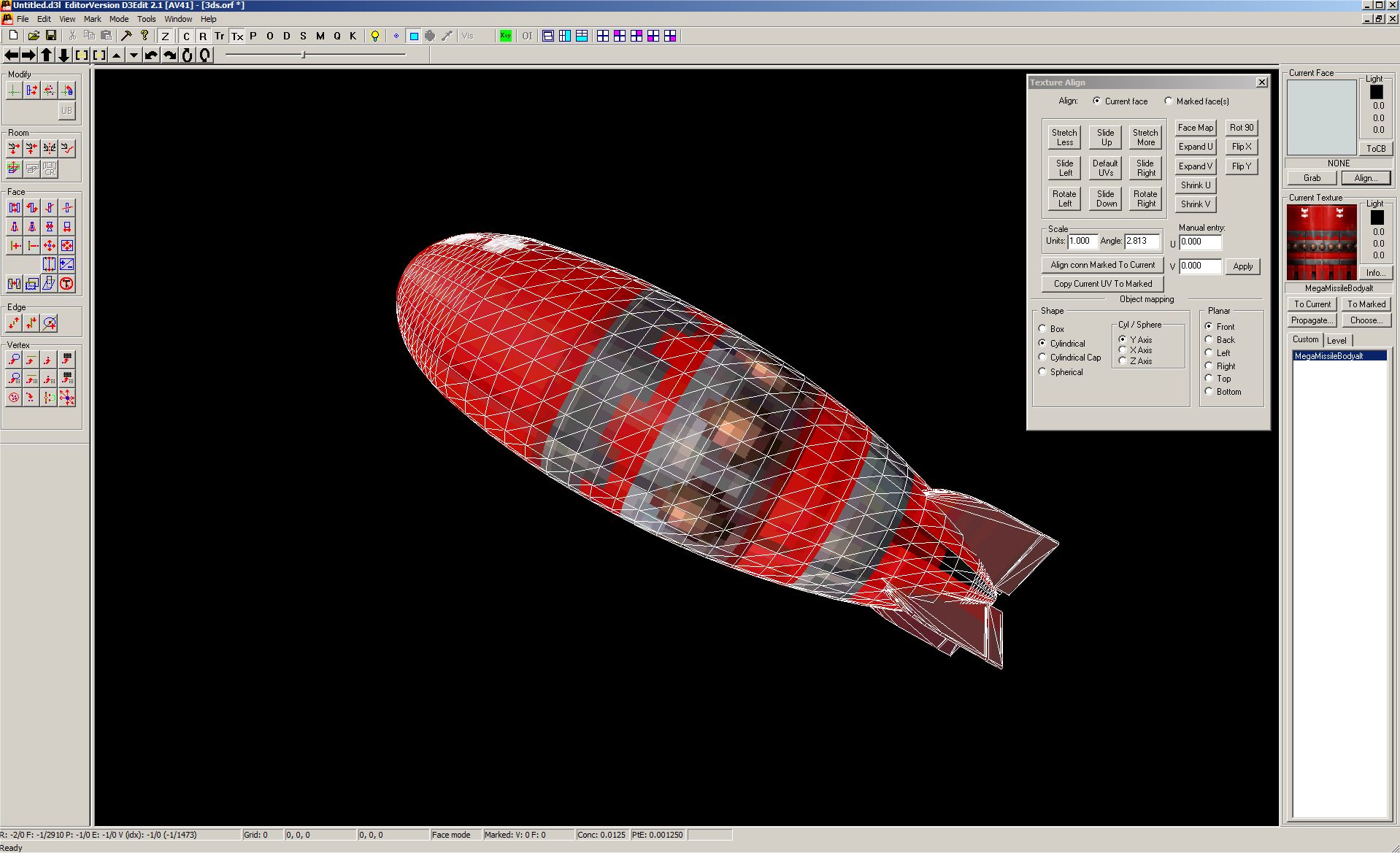Click the green Key icon
The image size is (1400, 853).
505,36
